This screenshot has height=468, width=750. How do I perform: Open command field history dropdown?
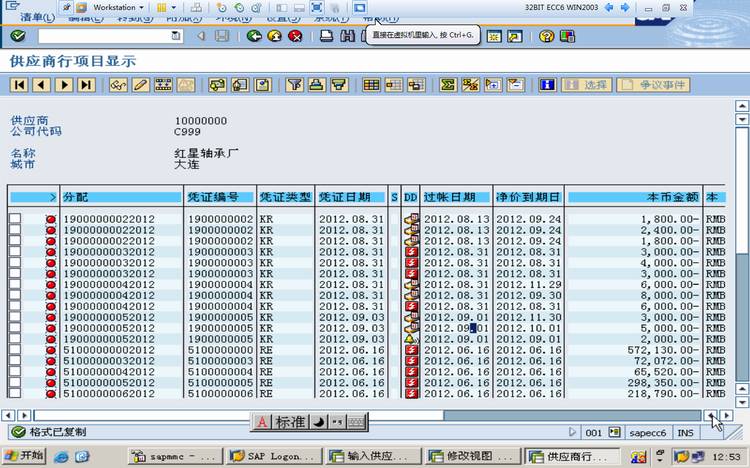coord(176,36)
